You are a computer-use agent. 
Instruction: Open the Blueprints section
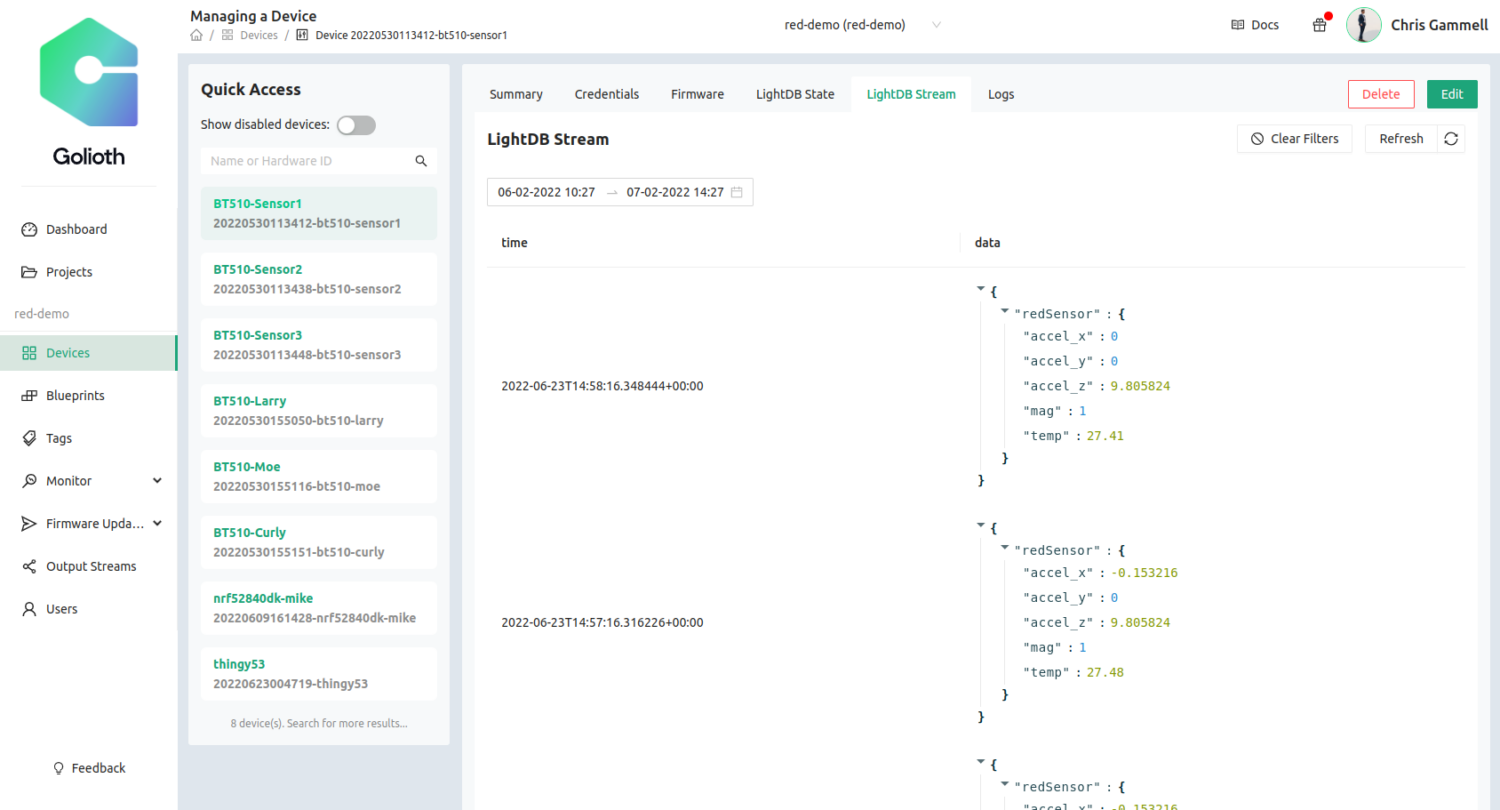click(75, 395)
